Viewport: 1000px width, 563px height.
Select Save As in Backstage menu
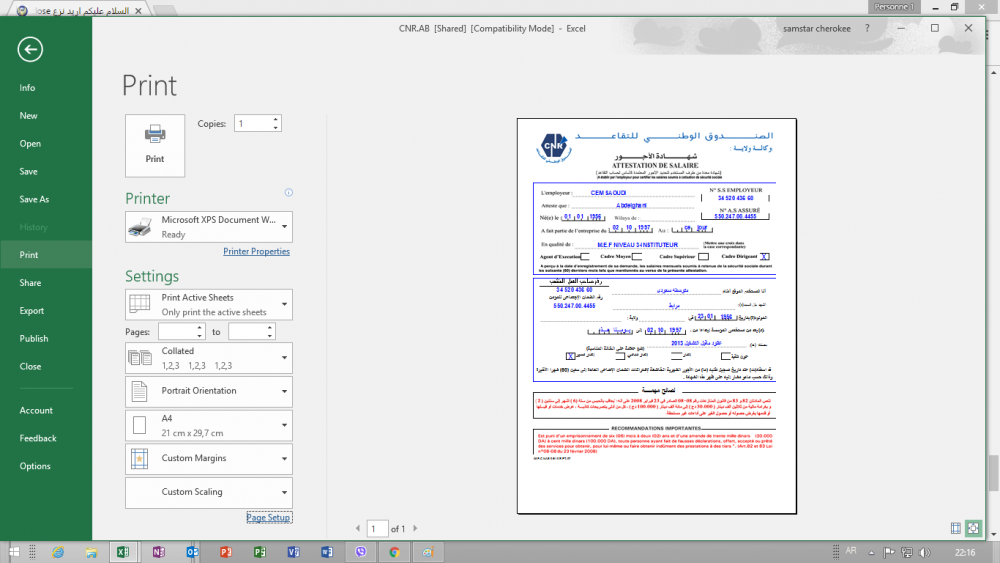tap(34, 199)
